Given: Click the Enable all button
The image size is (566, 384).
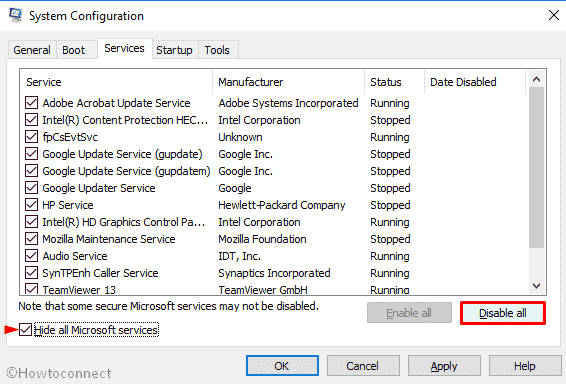Looking at the screenshot, I should coord(409,313).
